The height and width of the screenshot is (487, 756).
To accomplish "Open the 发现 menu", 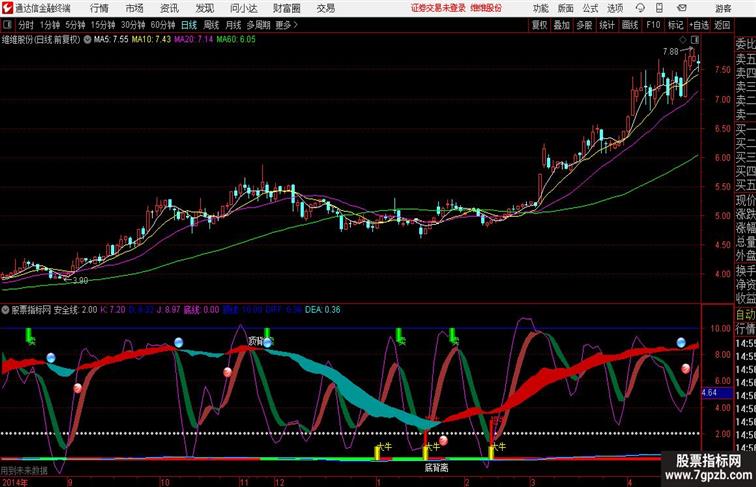I will click(204, 8).
